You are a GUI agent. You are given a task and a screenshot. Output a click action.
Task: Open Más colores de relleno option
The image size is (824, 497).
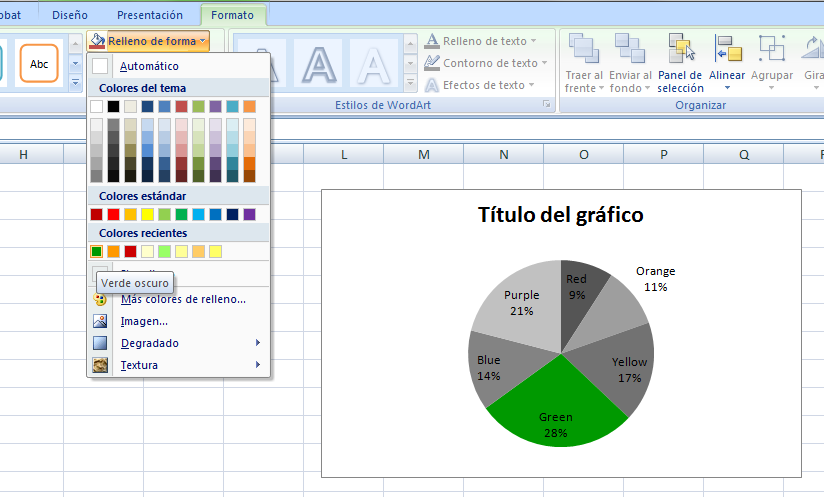182,299
